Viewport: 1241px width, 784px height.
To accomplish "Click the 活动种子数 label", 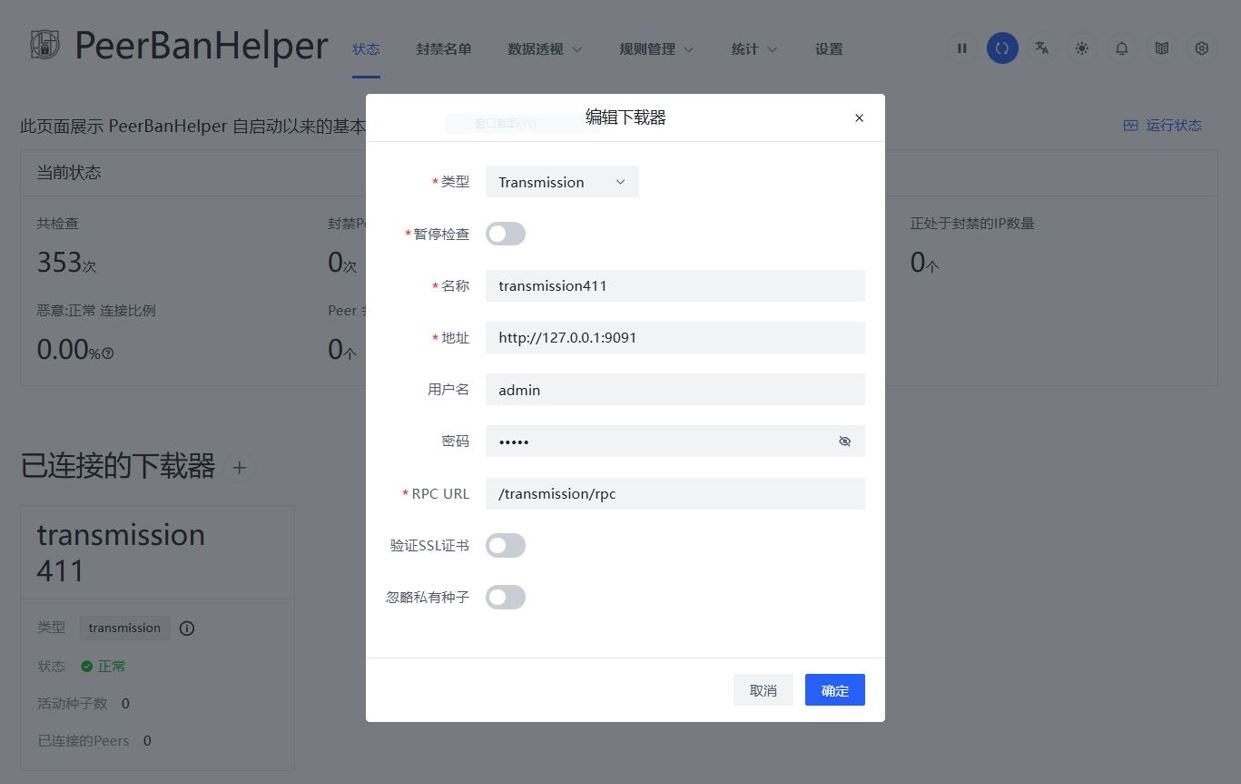I will pos(72,703).
